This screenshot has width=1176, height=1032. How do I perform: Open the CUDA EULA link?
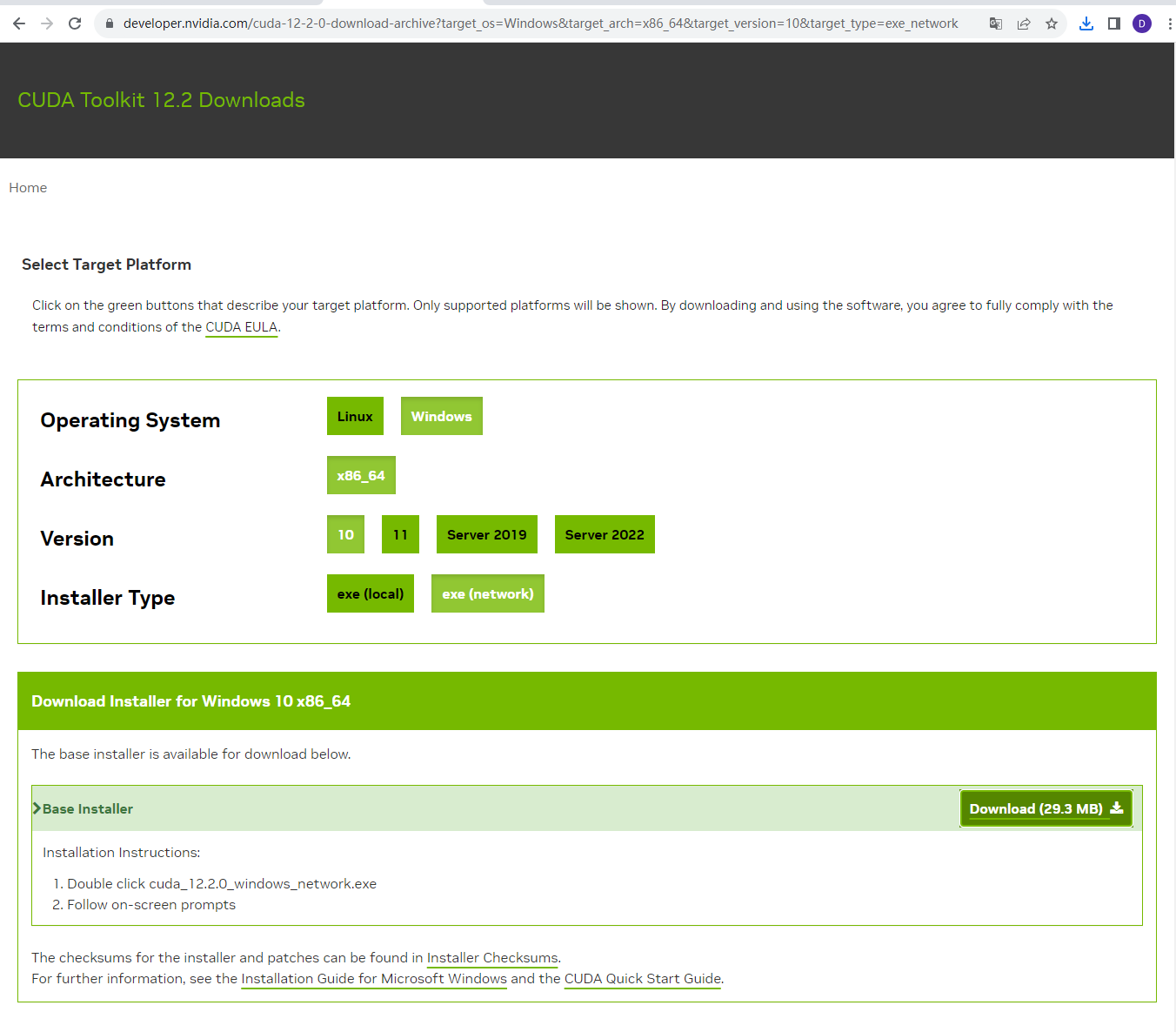(241, 327)
